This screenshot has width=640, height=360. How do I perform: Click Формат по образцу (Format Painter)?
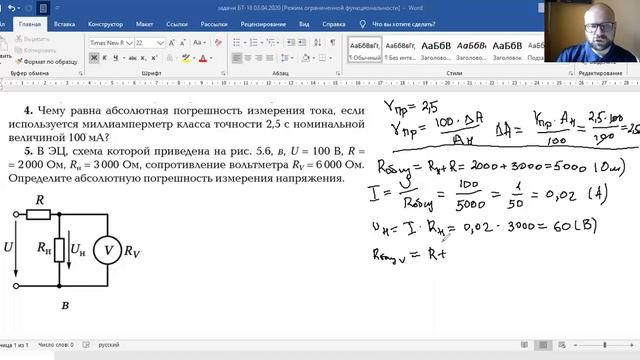46,62
